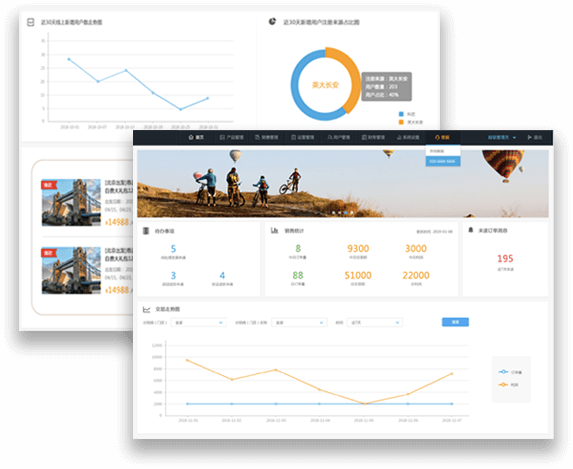Open the time range dropdown showing 7 days
The image size is (573, 469).
pos(375,323)
